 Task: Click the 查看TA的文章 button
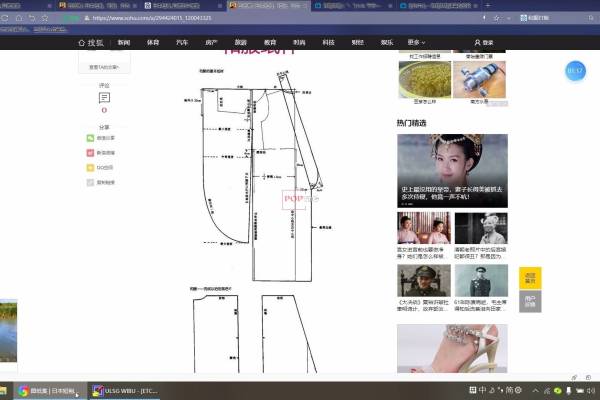(x=104, y=67)
